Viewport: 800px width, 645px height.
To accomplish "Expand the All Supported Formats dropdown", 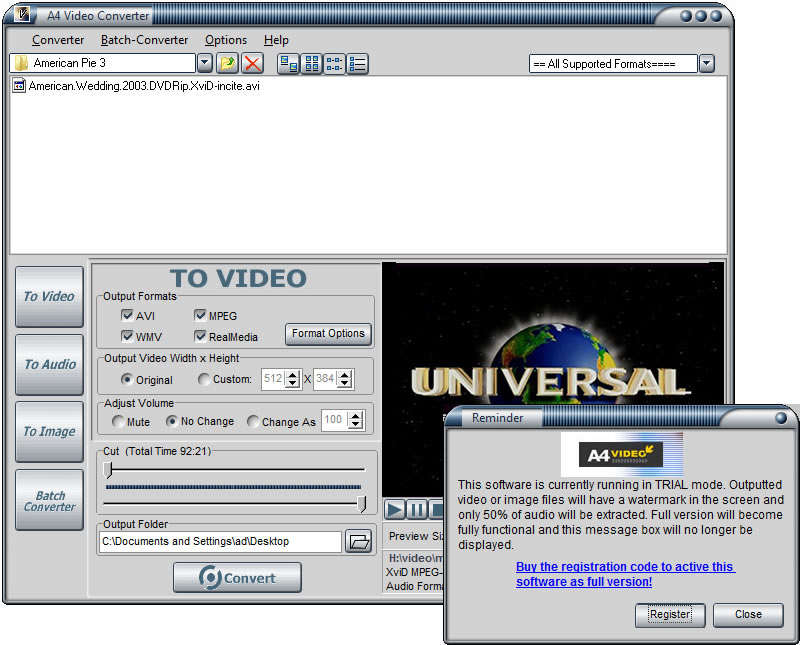I will coord(707,64).
